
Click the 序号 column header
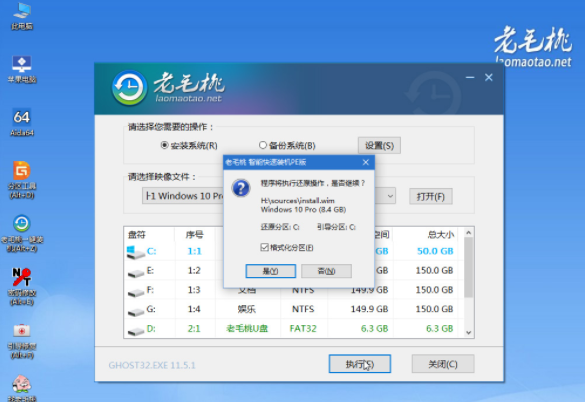coord(194,234)
